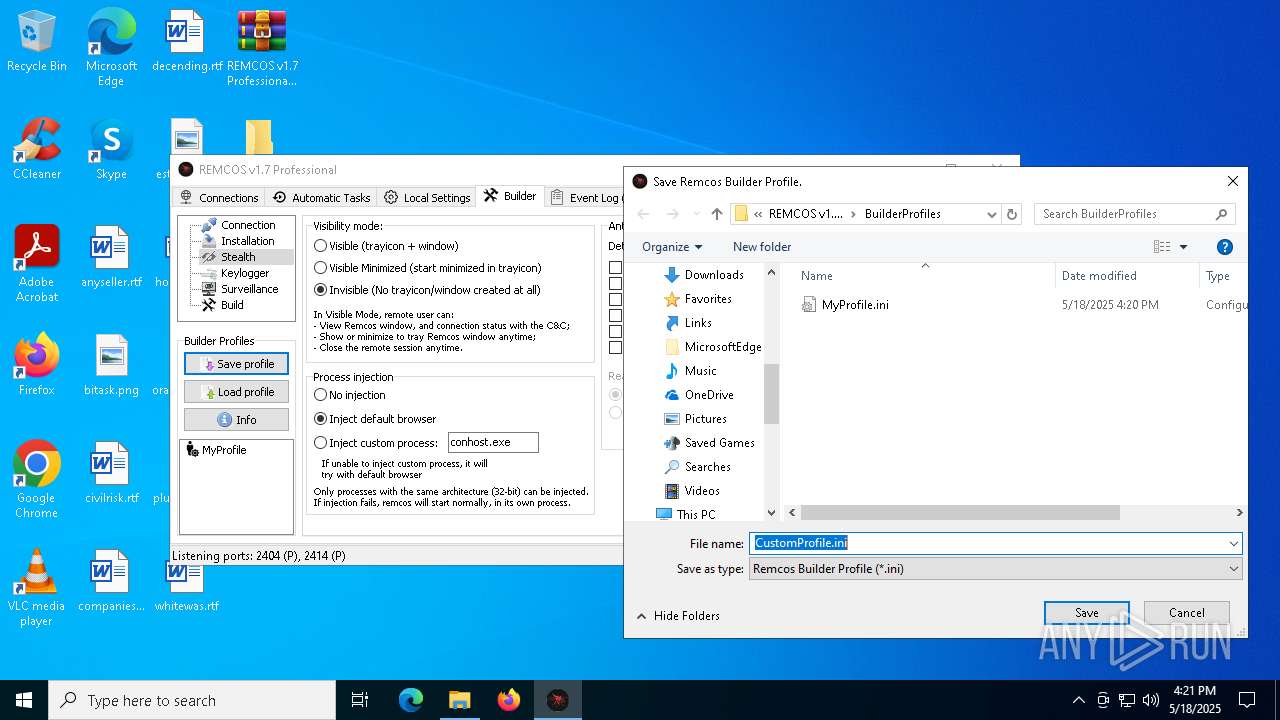1280x720 pixels.
Task: Launch Firefox from desktop shortcut
Action: 37,366
